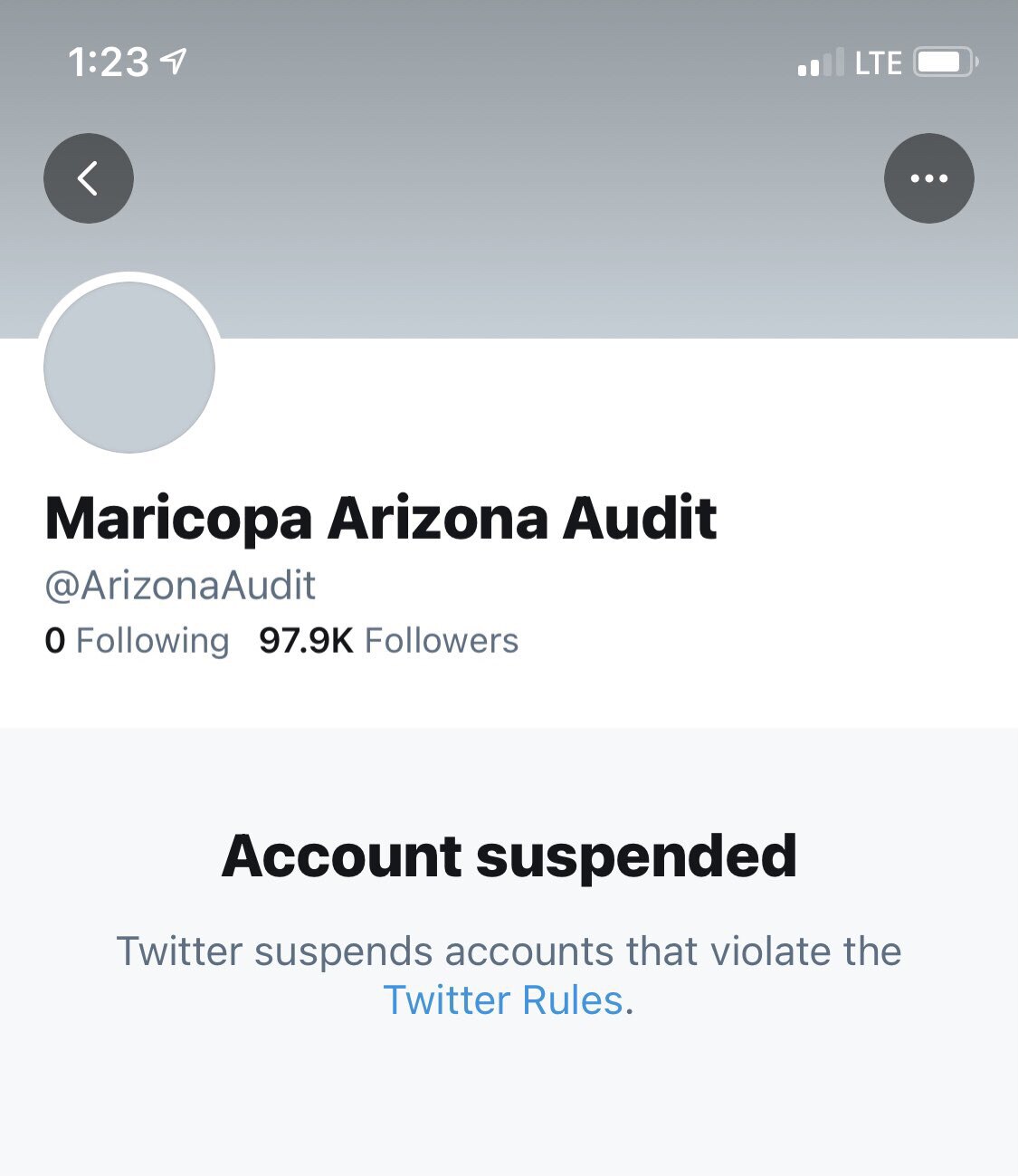Image resolution: width=1018 pixels, height=1176 pixels.
Task: Tap the more options circle in the header
Action: [928, 177]
